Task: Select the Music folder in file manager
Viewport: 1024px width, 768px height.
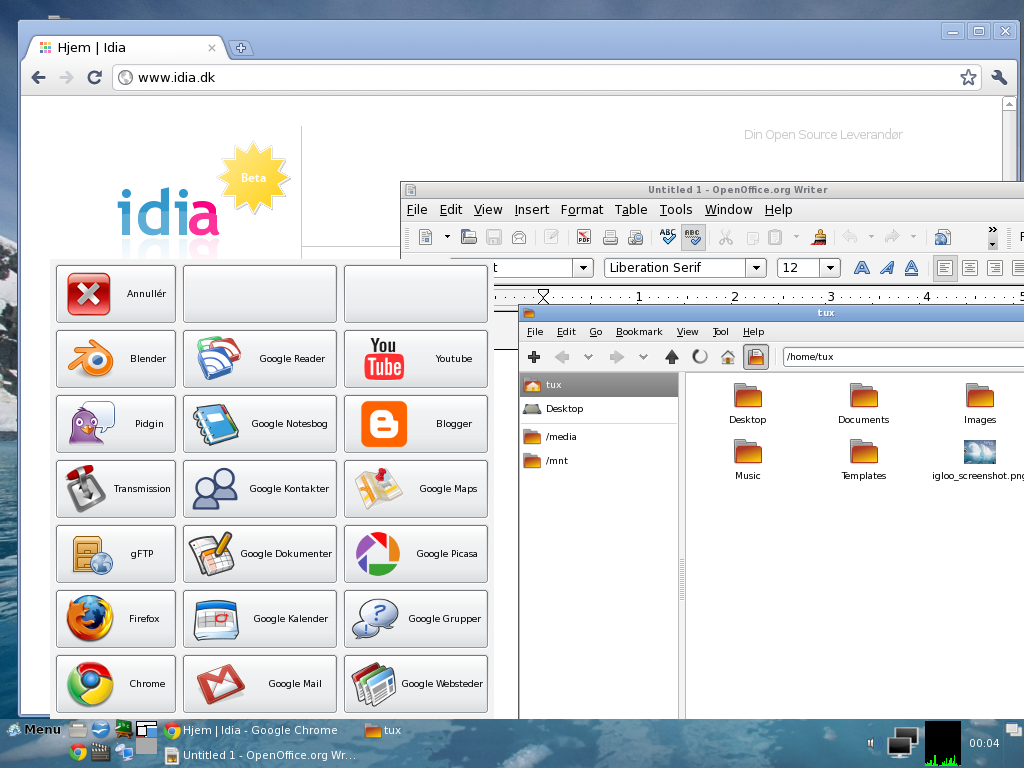Action: click(x=748, y=460)
